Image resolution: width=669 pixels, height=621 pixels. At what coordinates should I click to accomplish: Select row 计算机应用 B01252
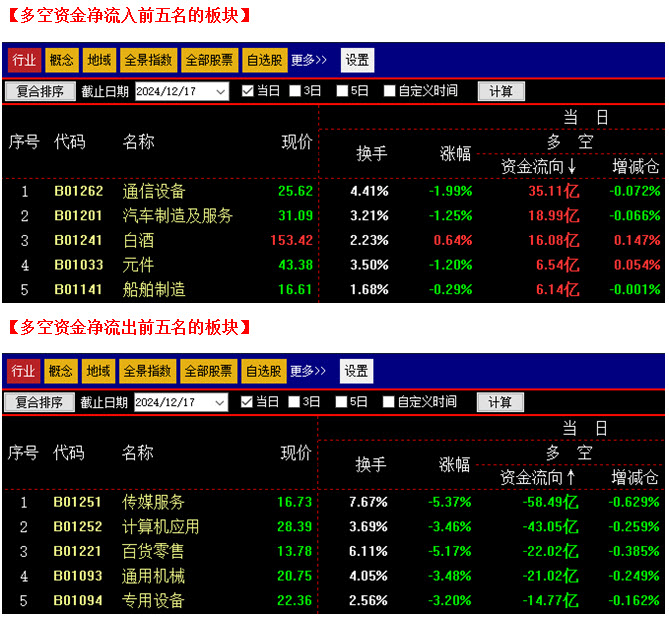[333, 526]
